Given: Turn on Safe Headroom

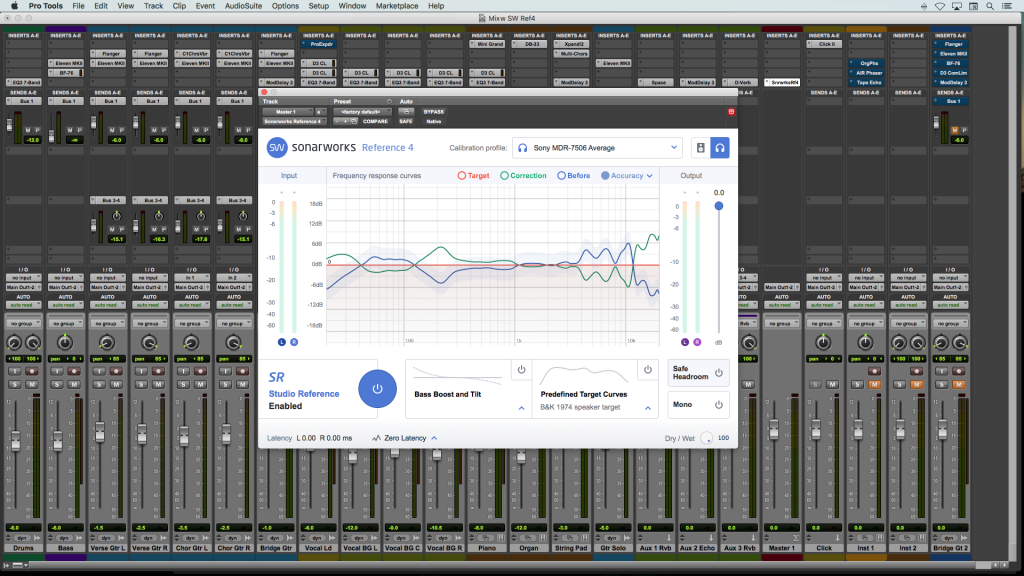Looking at the screenshot, I should tap(718, 373).
